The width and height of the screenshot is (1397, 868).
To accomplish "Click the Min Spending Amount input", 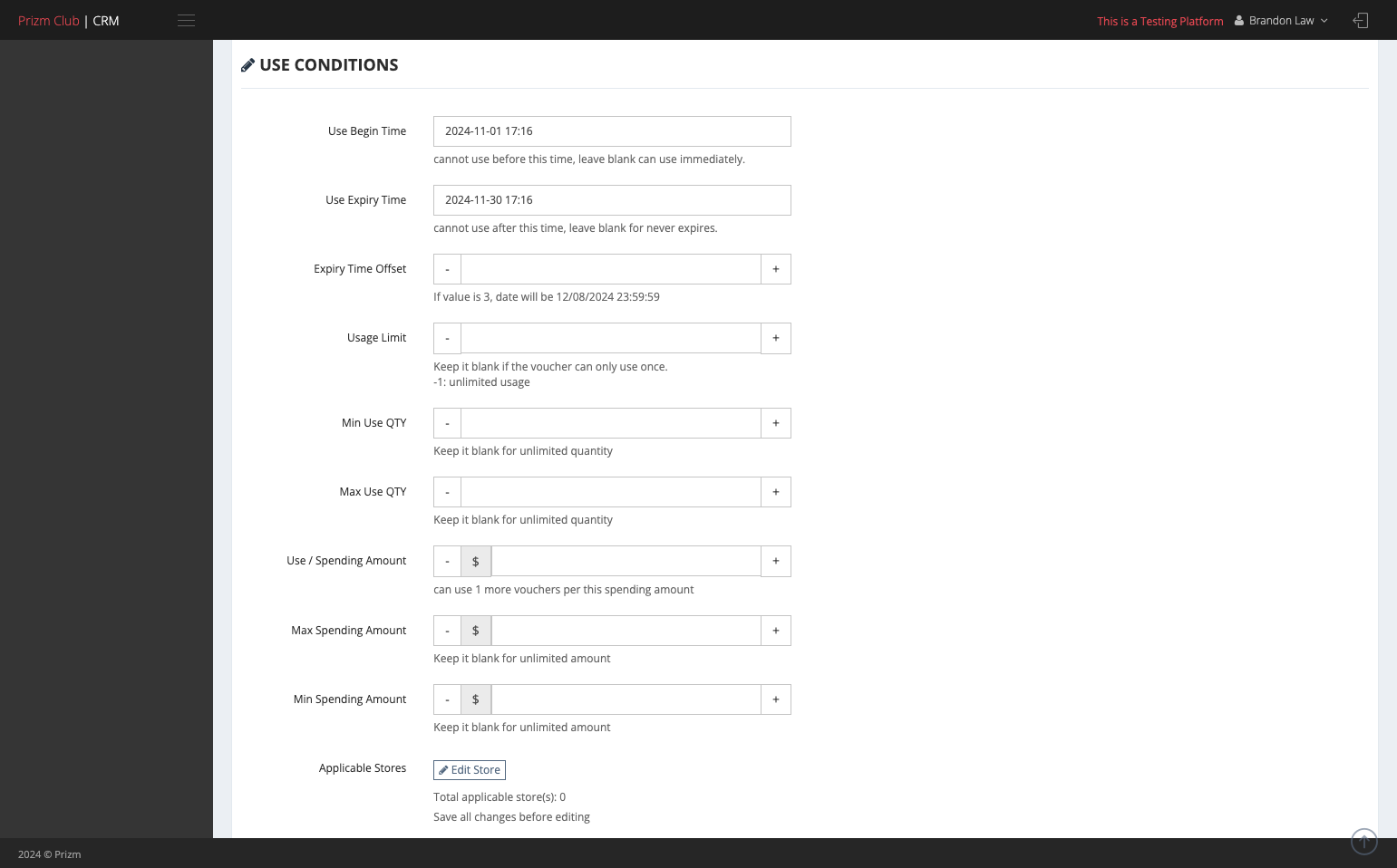I will pos(626,699).
